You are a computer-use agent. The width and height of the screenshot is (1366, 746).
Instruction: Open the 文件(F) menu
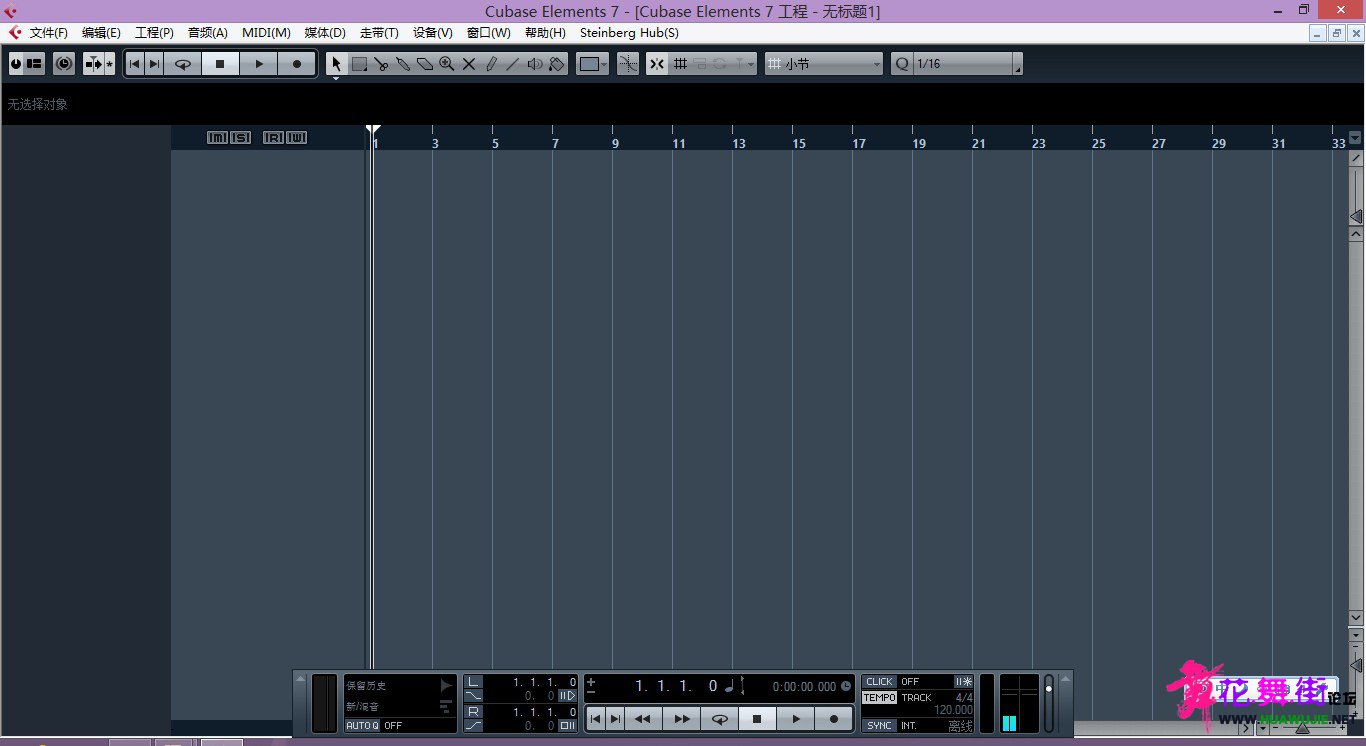click(49, 33)
